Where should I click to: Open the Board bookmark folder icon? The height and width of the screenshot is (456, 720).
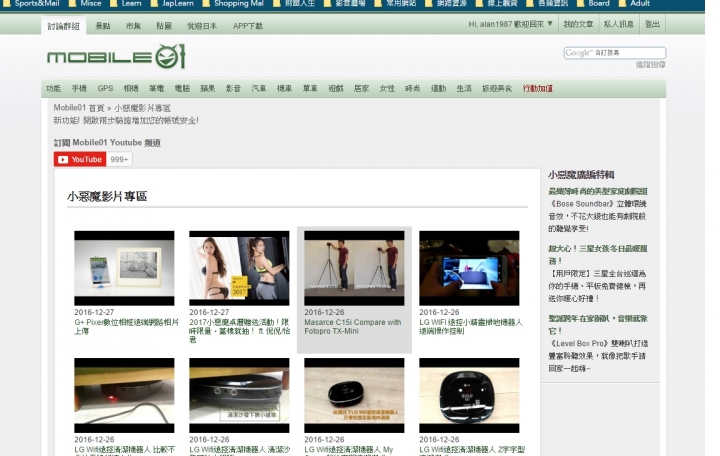point(580,4)
